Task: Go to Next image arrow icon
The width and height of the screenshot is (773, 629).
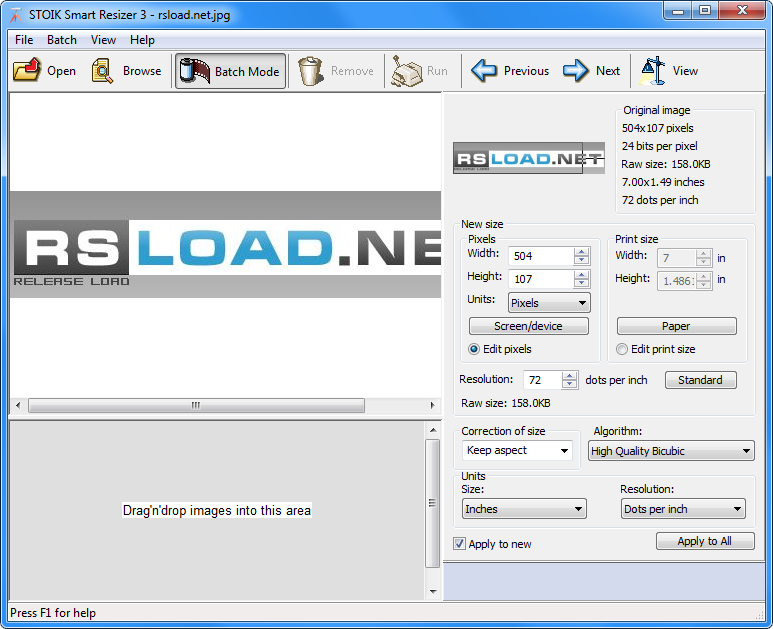Action: click(x=576, y=70)
